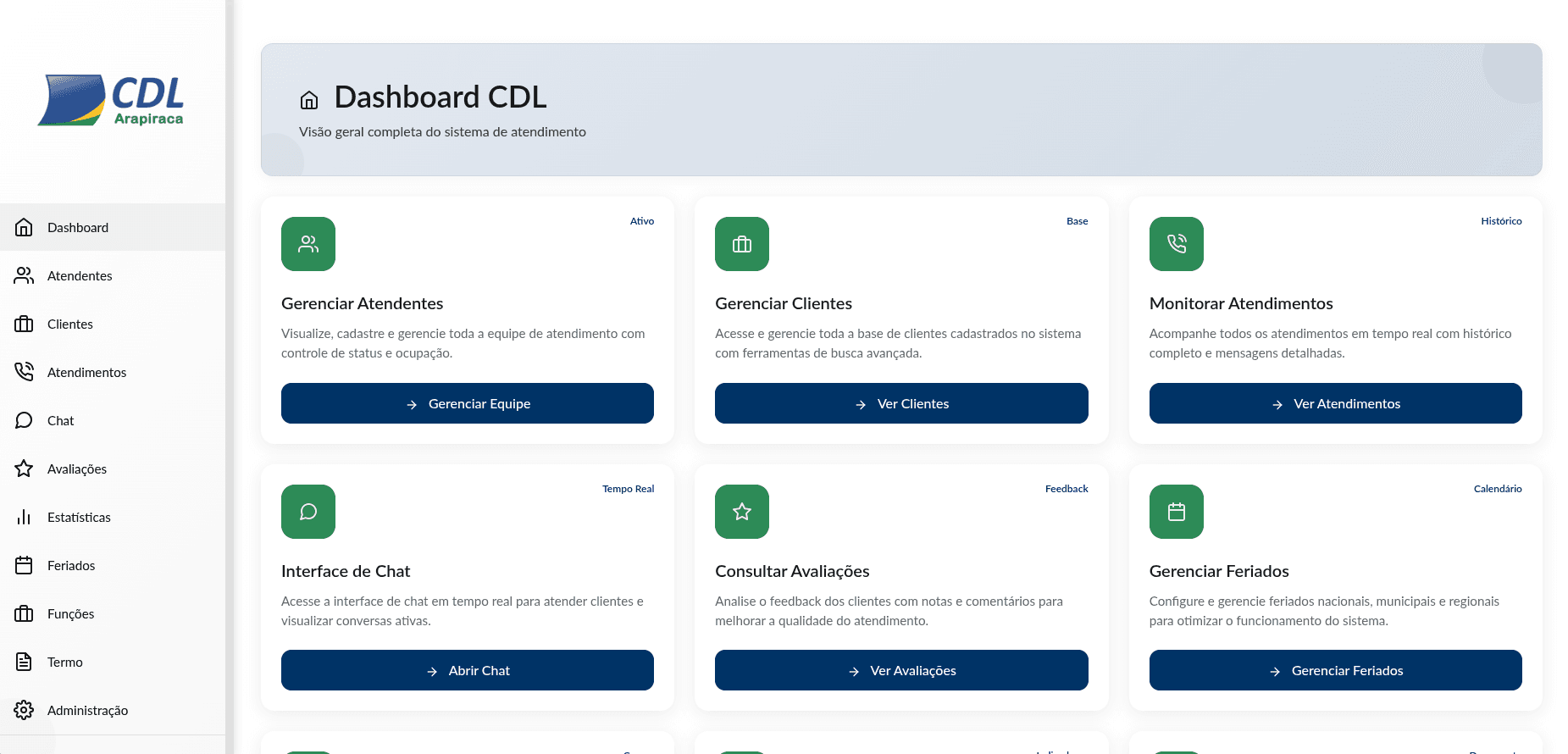The image size is (1568, 754).
Task: Click the Feriados calendar icon in sidebar
Action: pyautogui.click(x=24, y=565)
